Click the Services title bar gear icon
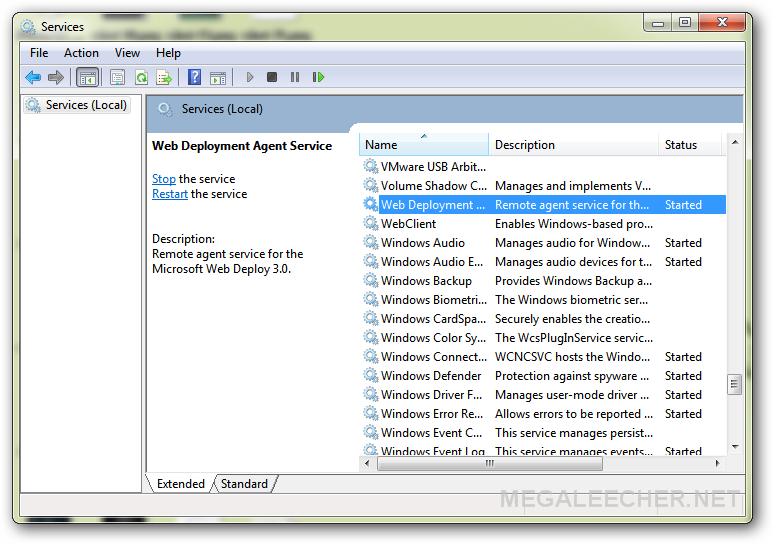Screen dimensions: 773x544 (x=28, y=27)
